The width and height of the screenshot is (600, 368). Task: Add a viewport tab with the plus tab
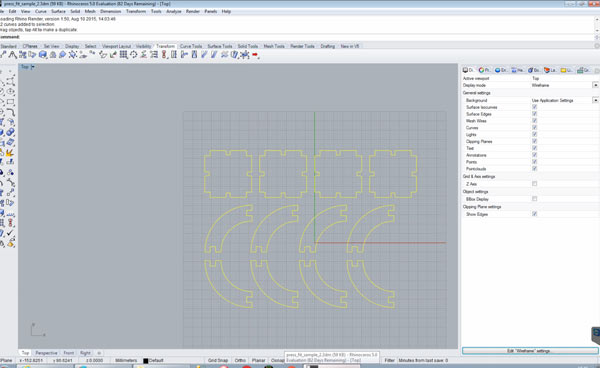pyautogui.click(x=99, y=353)
